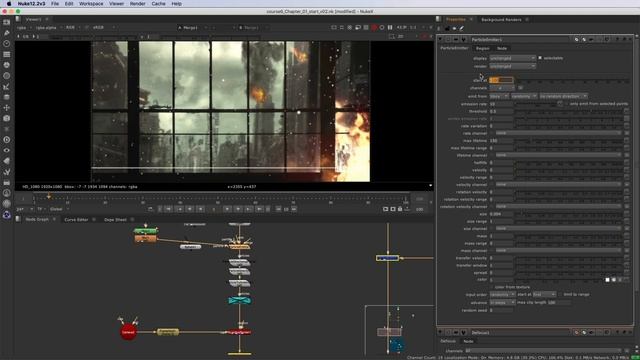Viewport: 640px width, 360px height.
Task: Open the render dropdown
Action: 512,66
